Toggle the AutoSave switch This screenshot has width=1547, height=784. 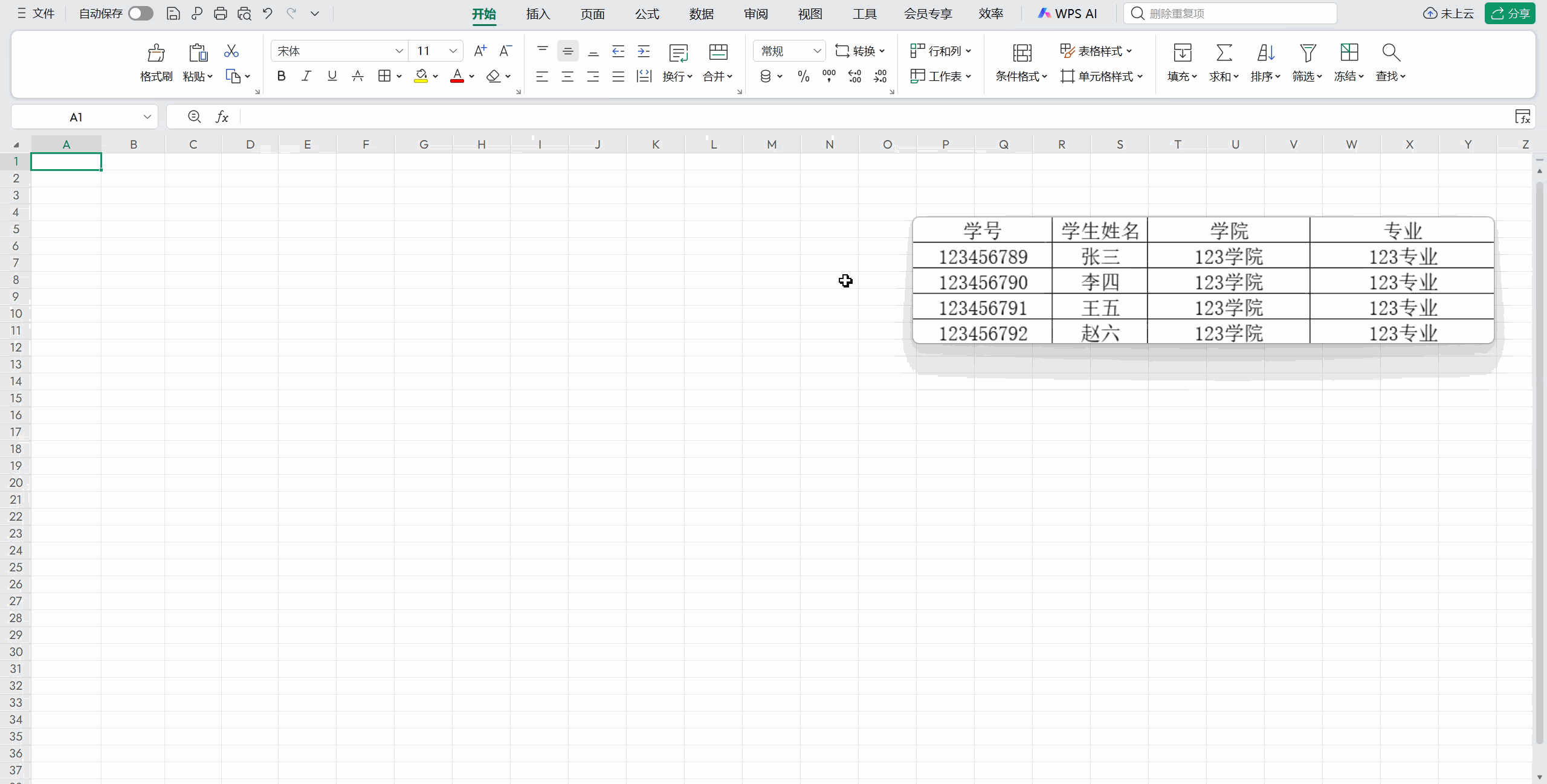point(140,13)
